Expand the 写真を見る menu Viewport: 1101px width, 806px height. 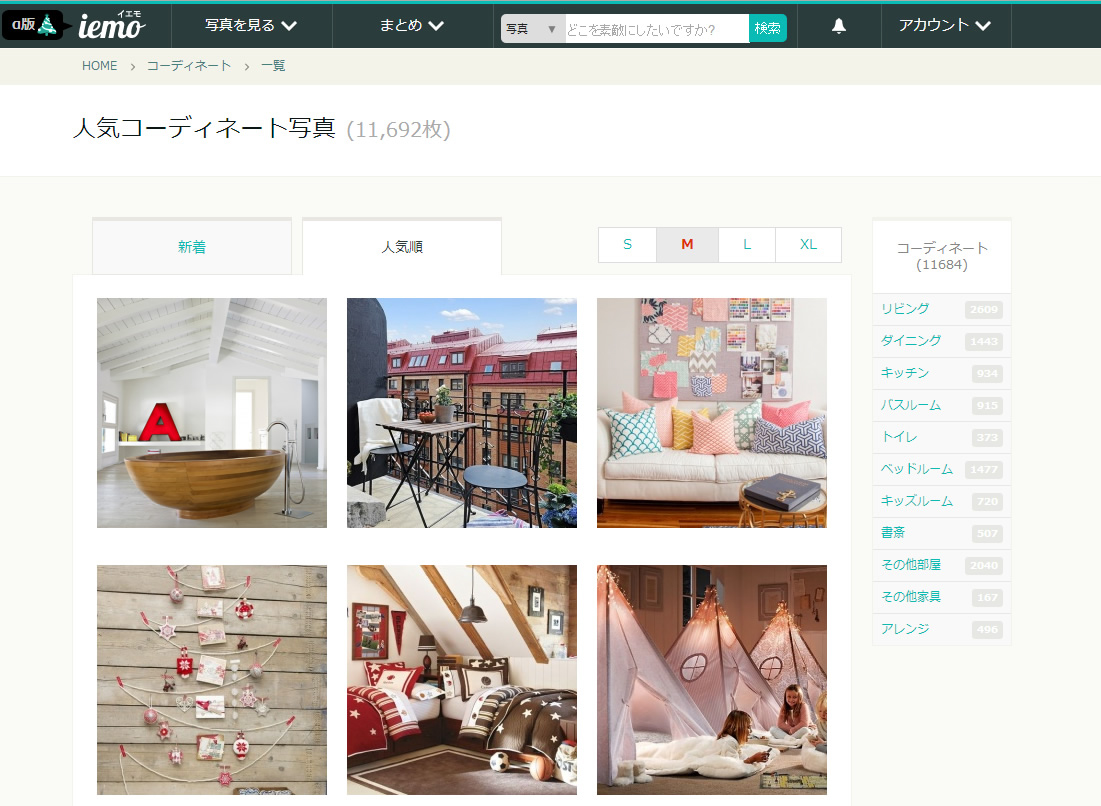251,25
